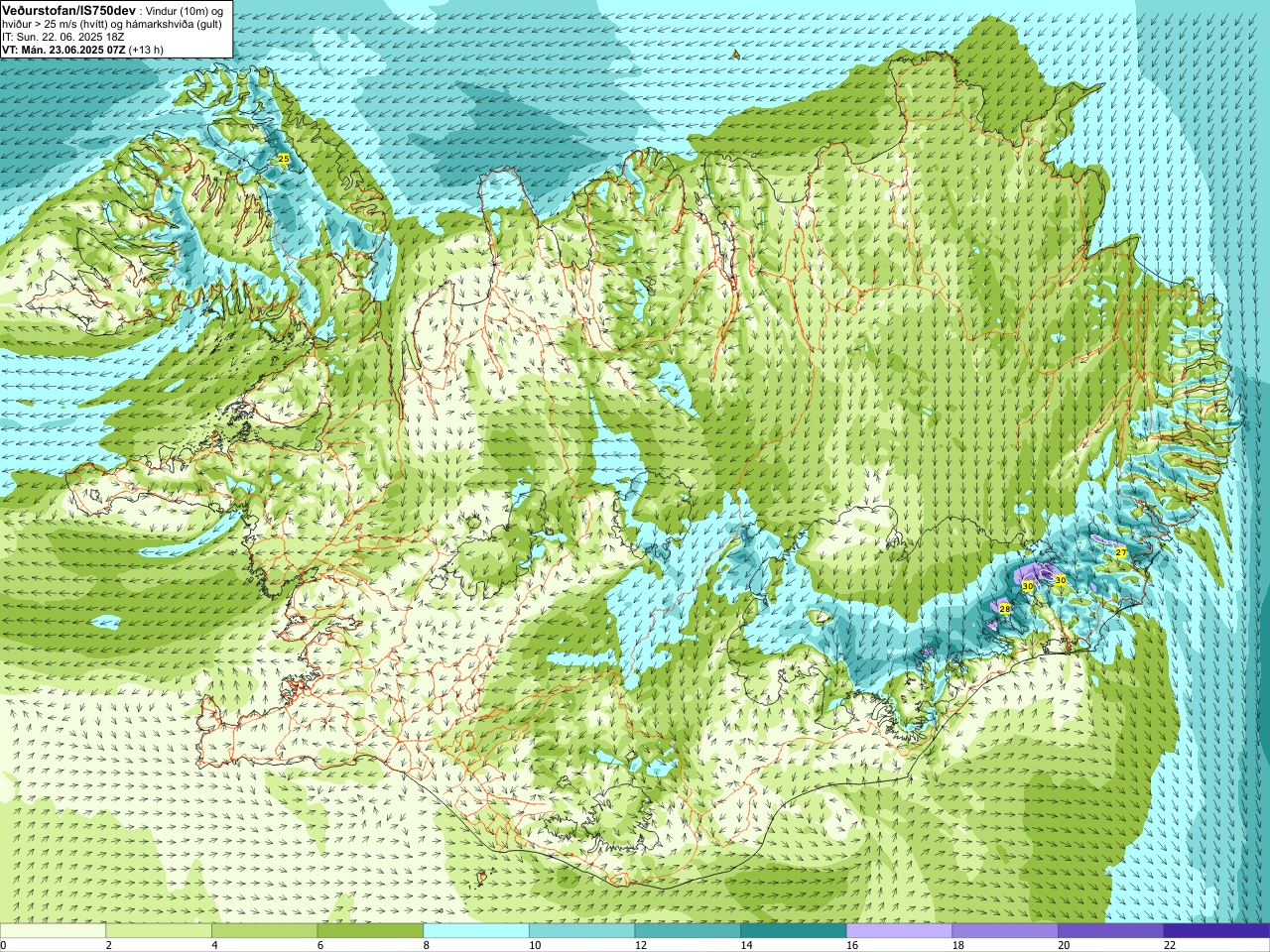1270x952 pixels.
Task: Click the '6' label on the color scale
Action: coord(320,945)
